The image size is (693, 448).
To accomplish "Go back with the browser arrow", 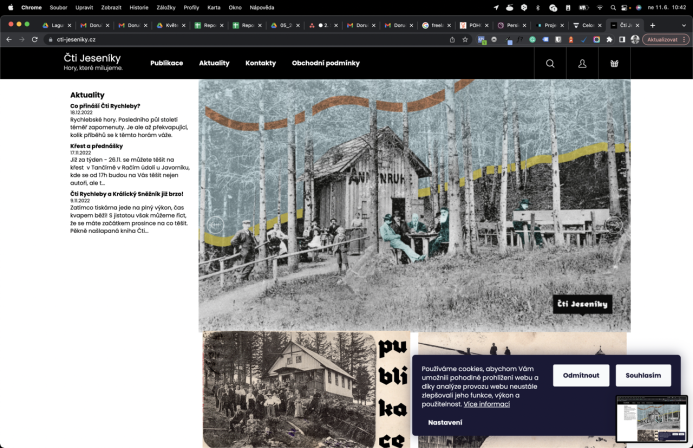I will click(9, 39).
